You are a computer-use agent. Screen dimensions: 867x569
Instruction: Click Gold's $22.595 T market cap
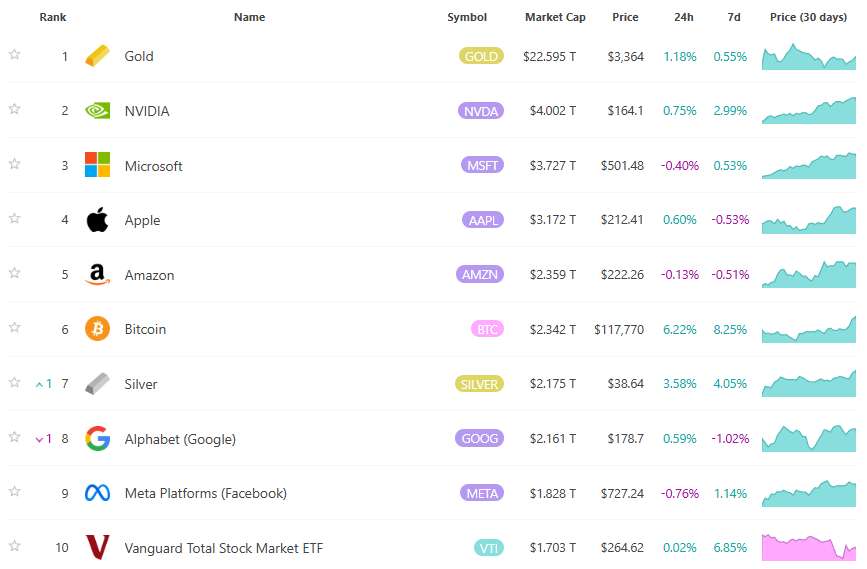pos(549,56)
